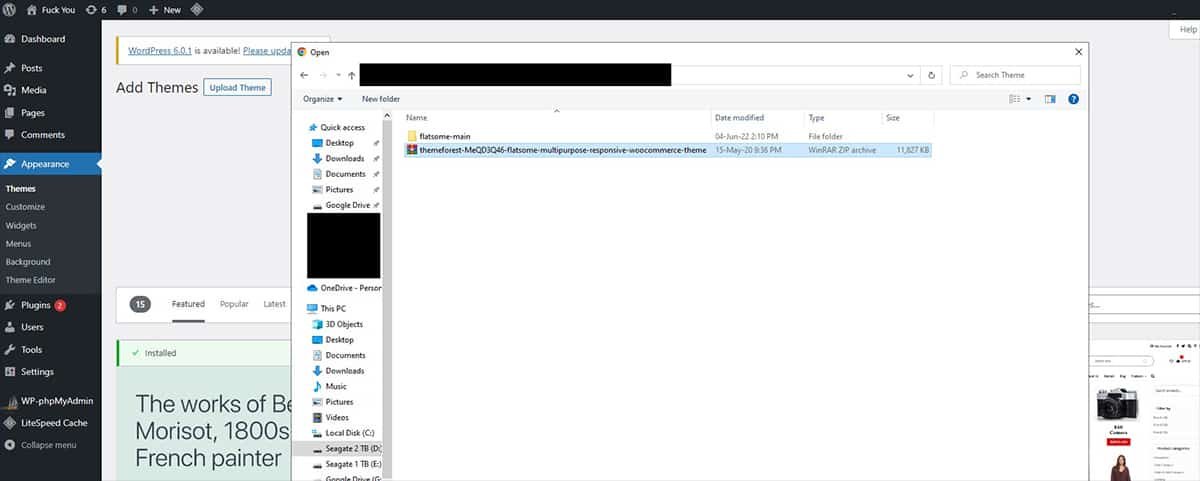Open the flatsome-main folder

click(444, 135)
